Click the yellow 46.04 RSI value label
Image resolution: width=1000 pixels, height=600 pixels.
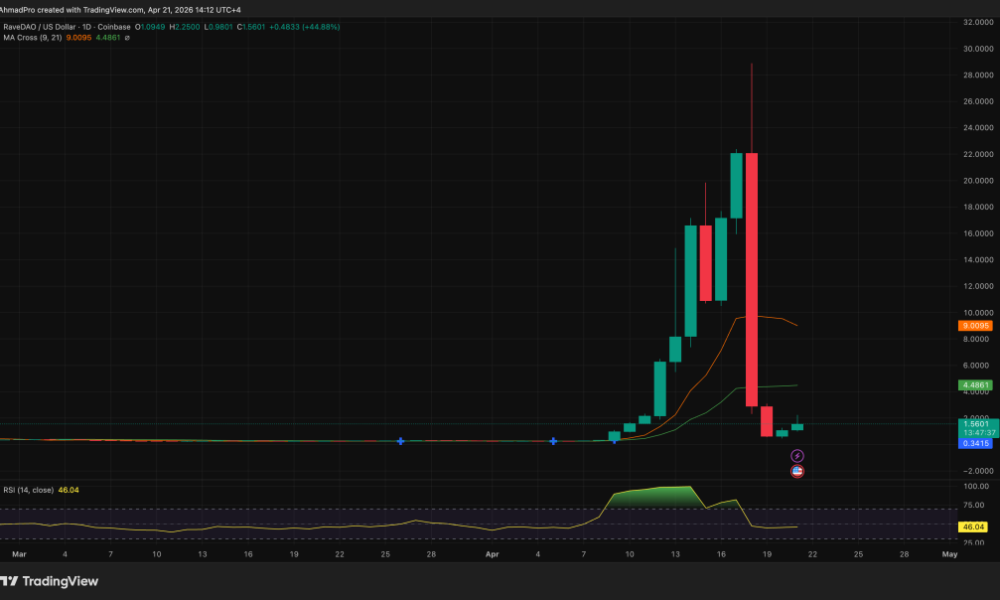click(971, 525)
